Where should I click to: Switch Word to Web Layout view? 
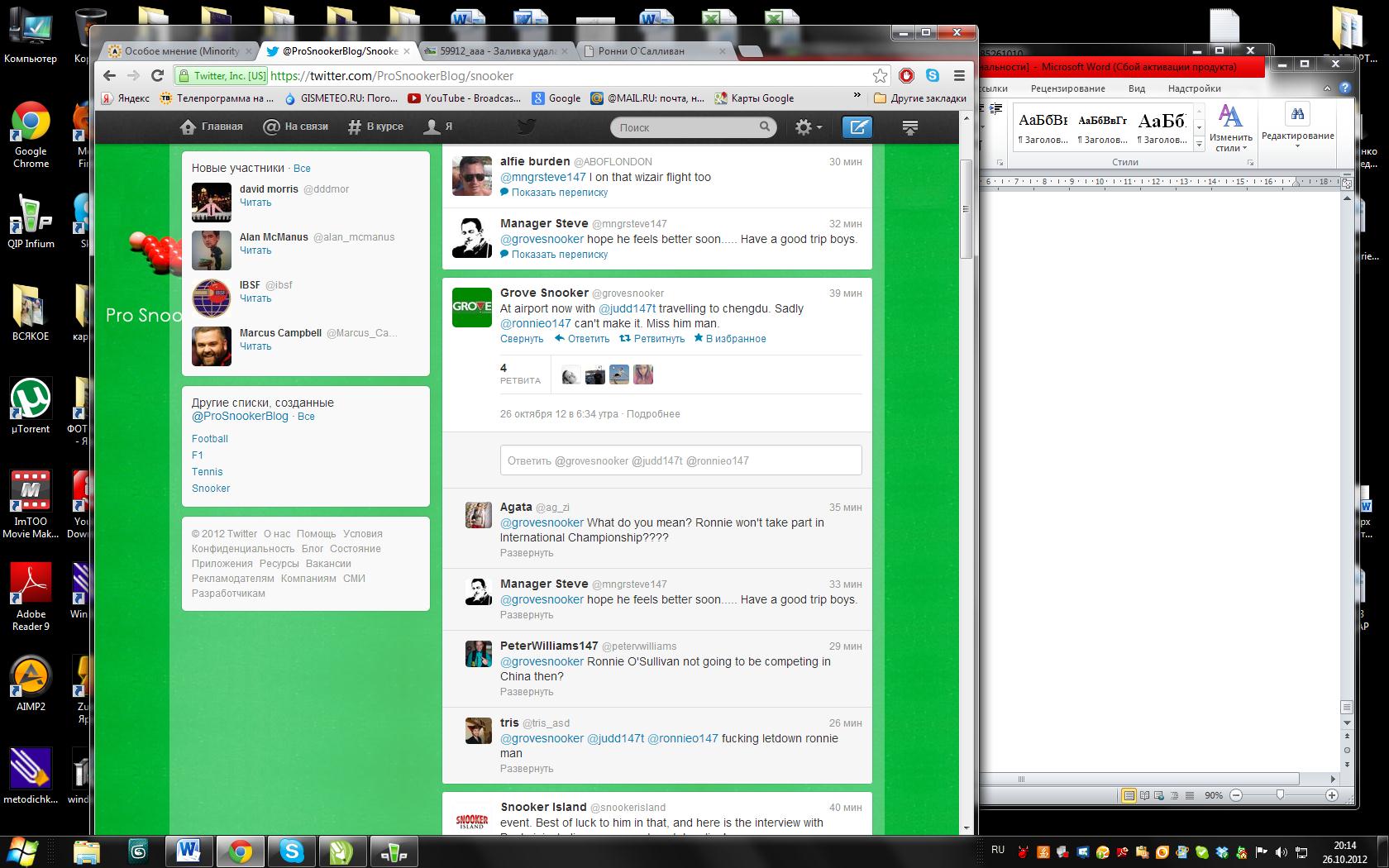[x=1160, y=795]
